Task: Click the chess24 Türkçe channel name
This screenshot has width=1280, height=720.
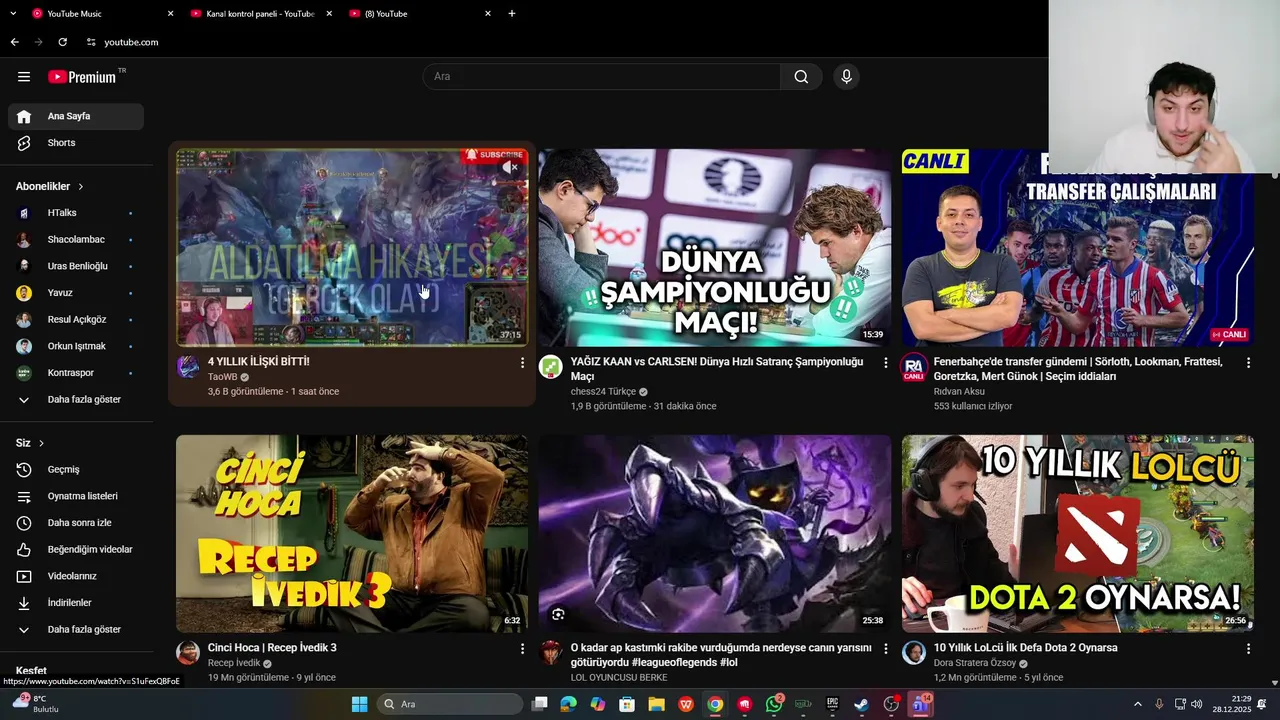Action: coord(603,392)
